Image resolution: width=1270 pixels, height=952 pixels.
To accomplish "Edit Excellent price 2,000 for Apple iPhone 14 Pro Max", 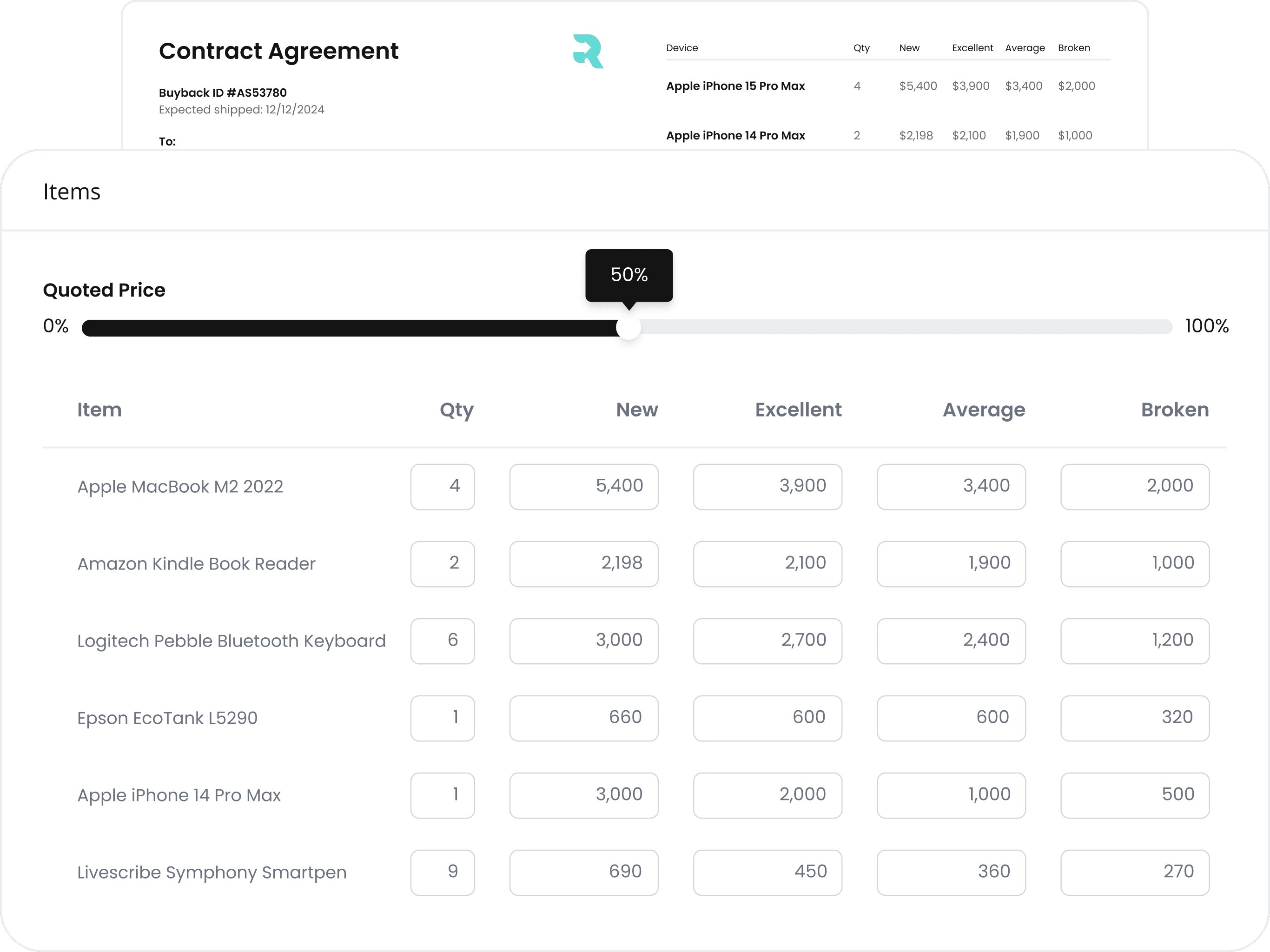I will click(x=767, y=795).
